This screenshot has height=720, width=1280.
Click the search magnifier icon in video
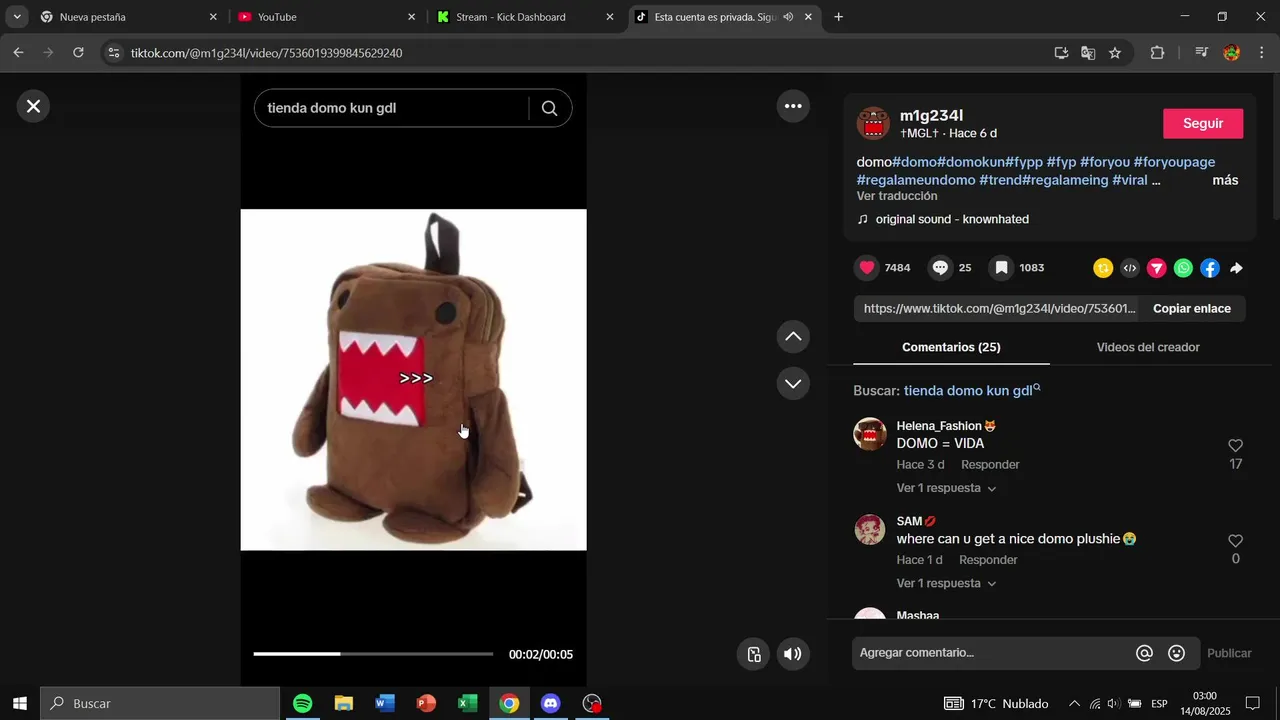549,108
